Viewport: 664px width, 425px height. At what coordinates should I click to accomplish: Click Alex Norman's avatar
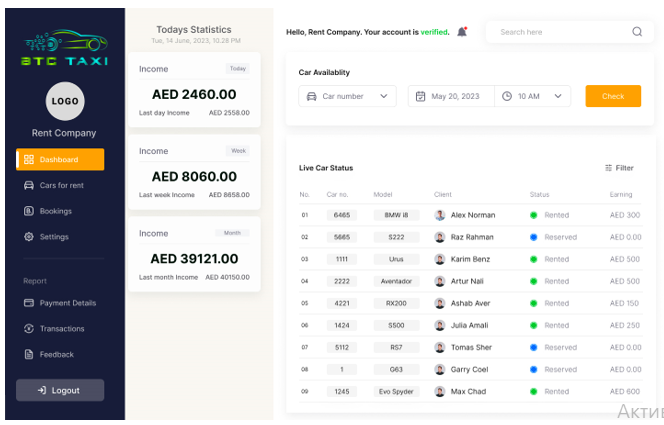click(440, 215)
